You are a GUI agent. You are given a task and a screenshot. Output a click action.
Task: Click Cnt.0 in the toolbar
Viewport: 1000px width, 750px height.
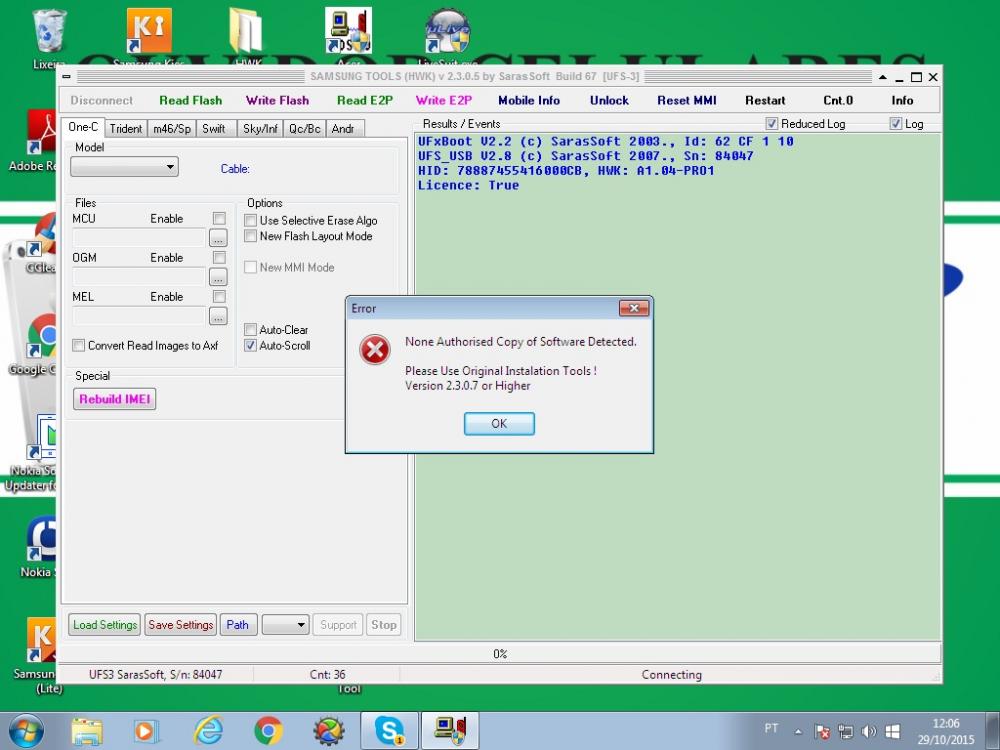pos(838,100)
